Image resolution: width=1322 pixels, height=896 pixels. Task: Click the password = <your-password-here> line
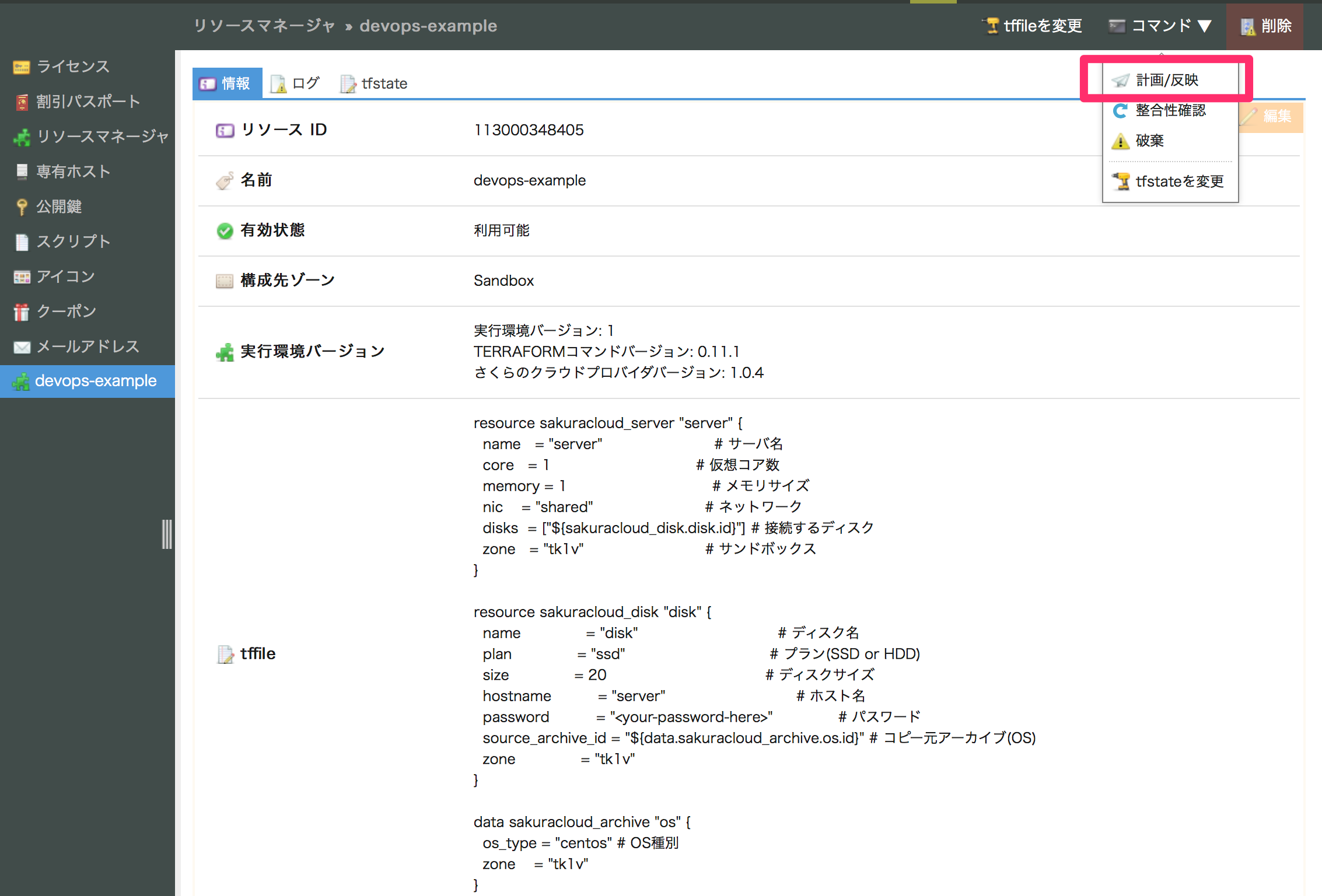[701, 717]
